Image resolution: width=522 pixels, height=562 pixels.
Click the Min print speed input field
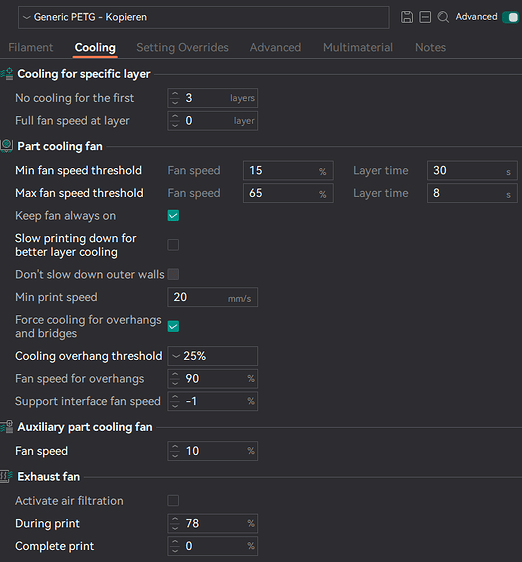click(x=212, y=297)
